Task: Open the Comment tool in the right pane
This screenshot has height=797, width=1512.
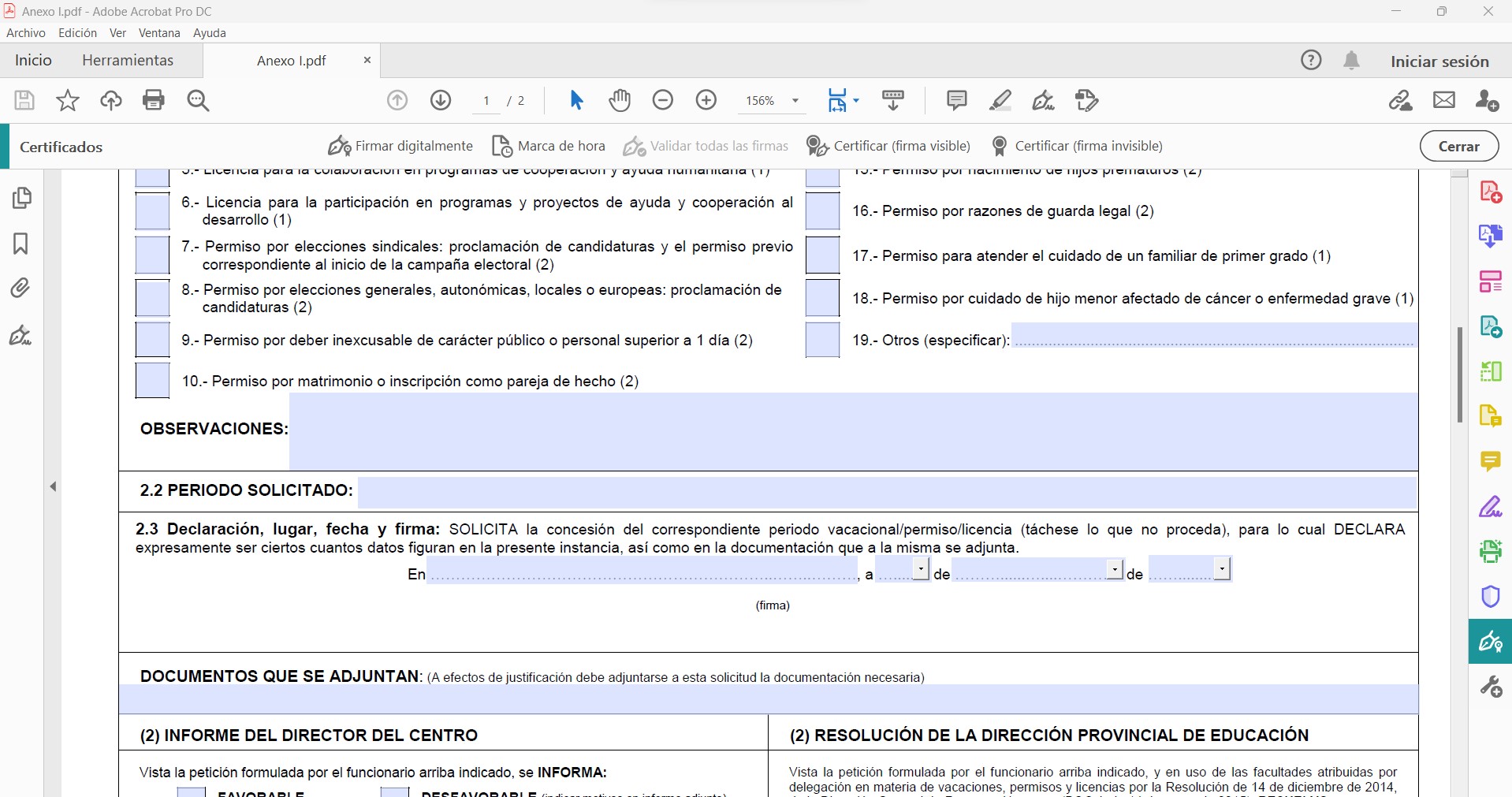Action: pyautogui.click(x=1490, y=461)
